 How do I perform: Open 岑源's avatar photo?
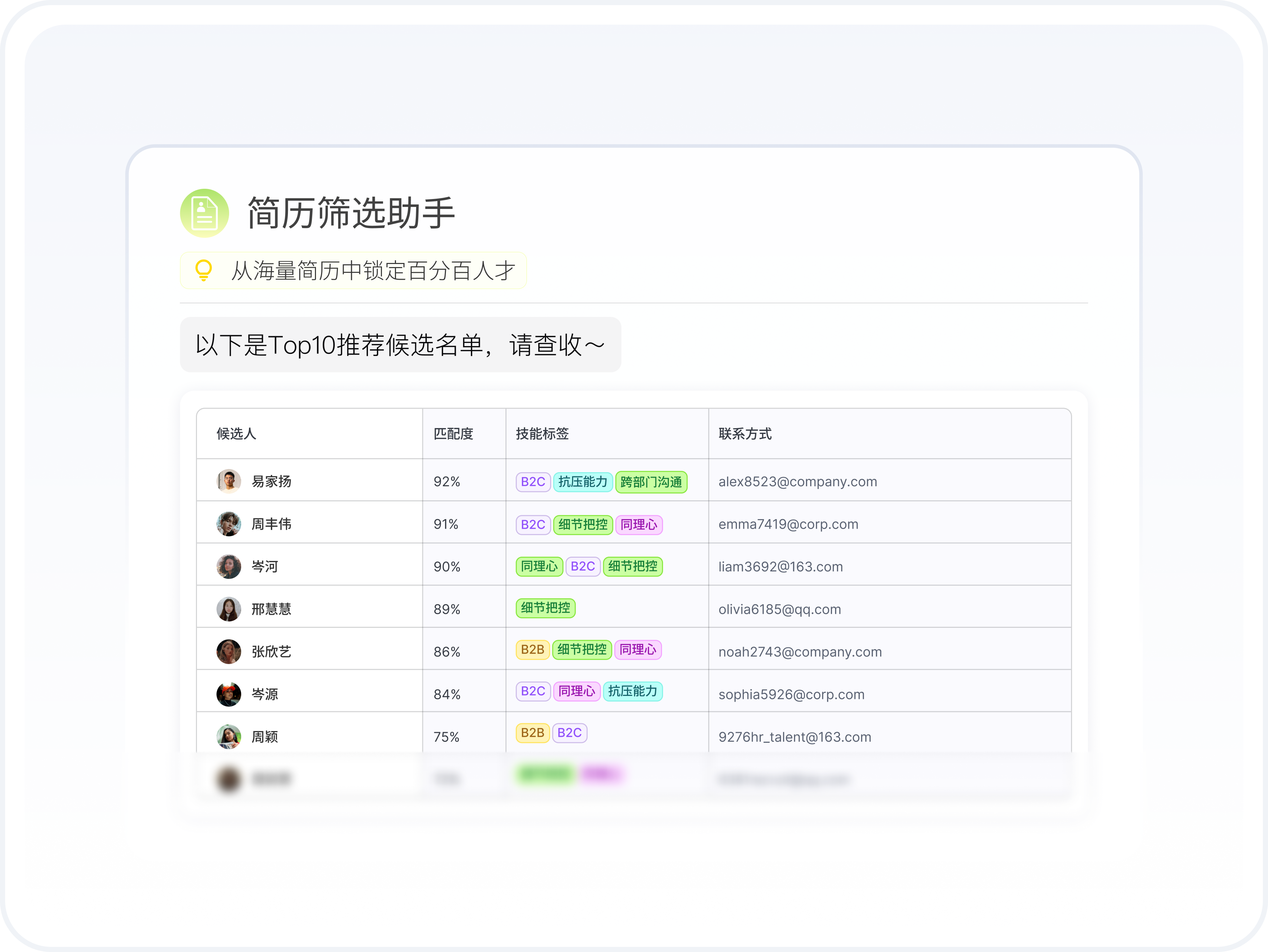tap(229, 694)
